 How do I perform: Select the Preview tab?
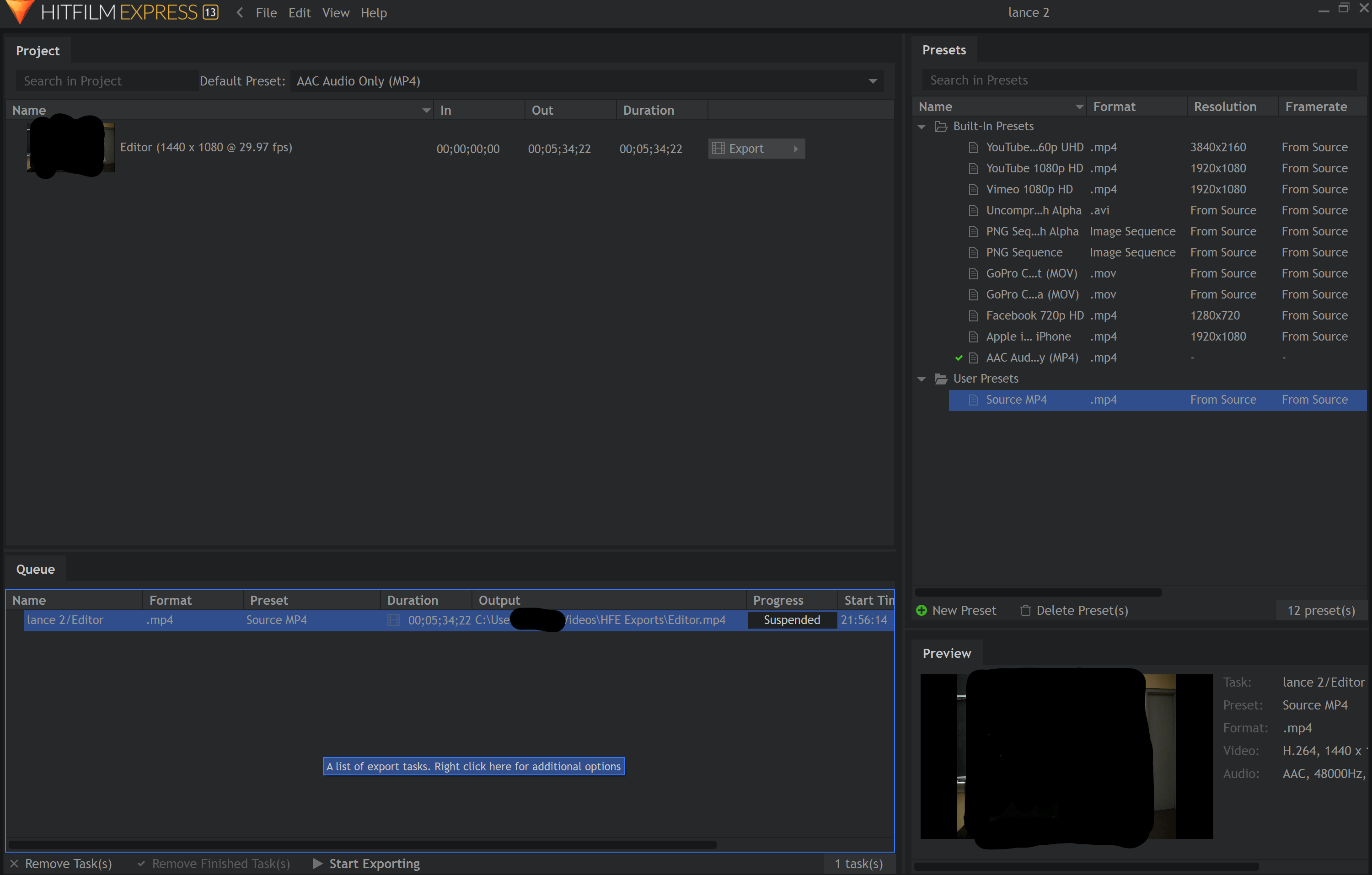[x=946, y=653]
